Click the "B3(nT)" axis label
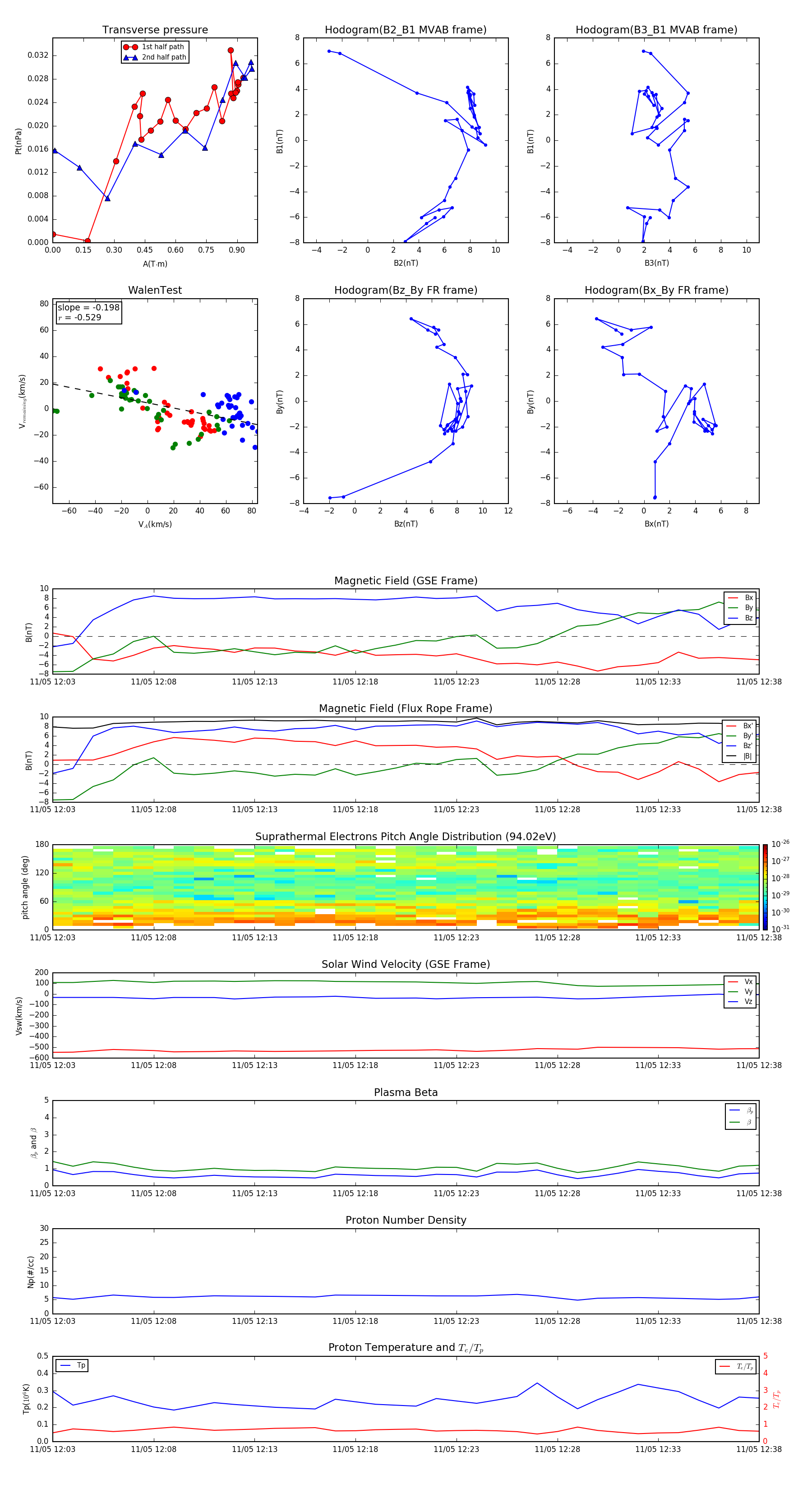Screen dimensions: 812x1489 coord(656,263)
